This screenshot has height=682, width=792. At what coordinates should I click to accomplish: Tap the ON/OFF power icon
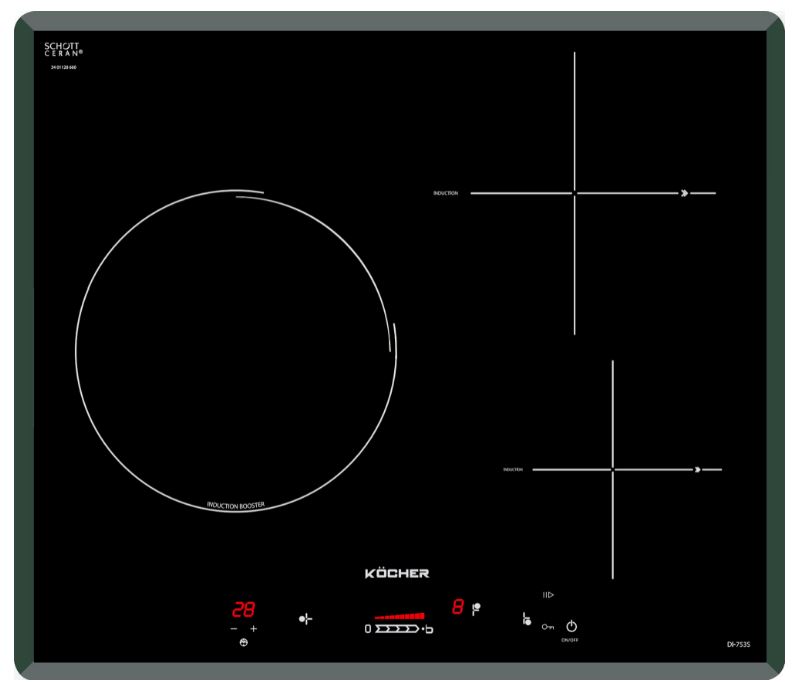(x=571, y=626)
